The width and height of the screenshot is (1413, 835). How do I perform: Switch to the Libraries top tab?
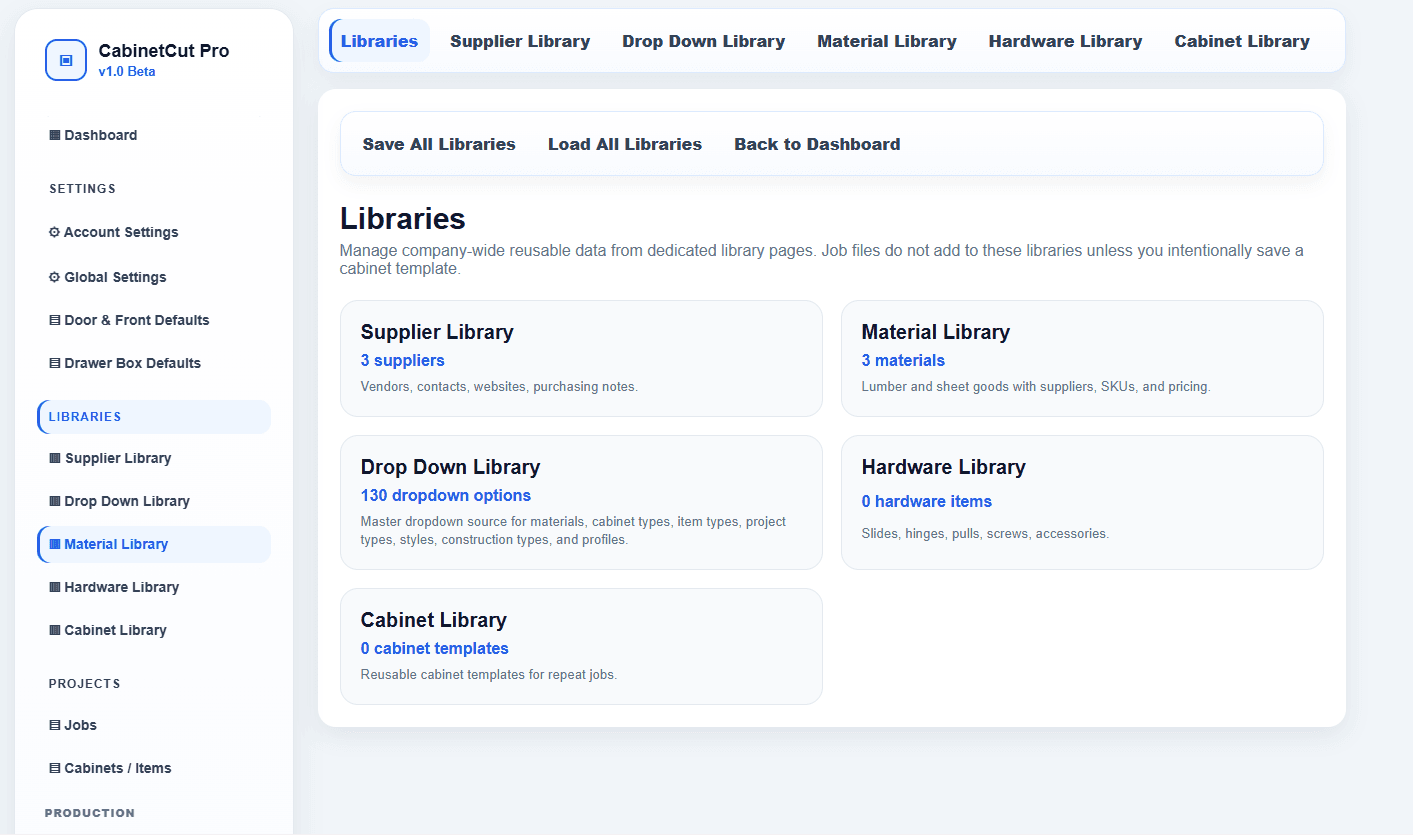pos(379,41)
